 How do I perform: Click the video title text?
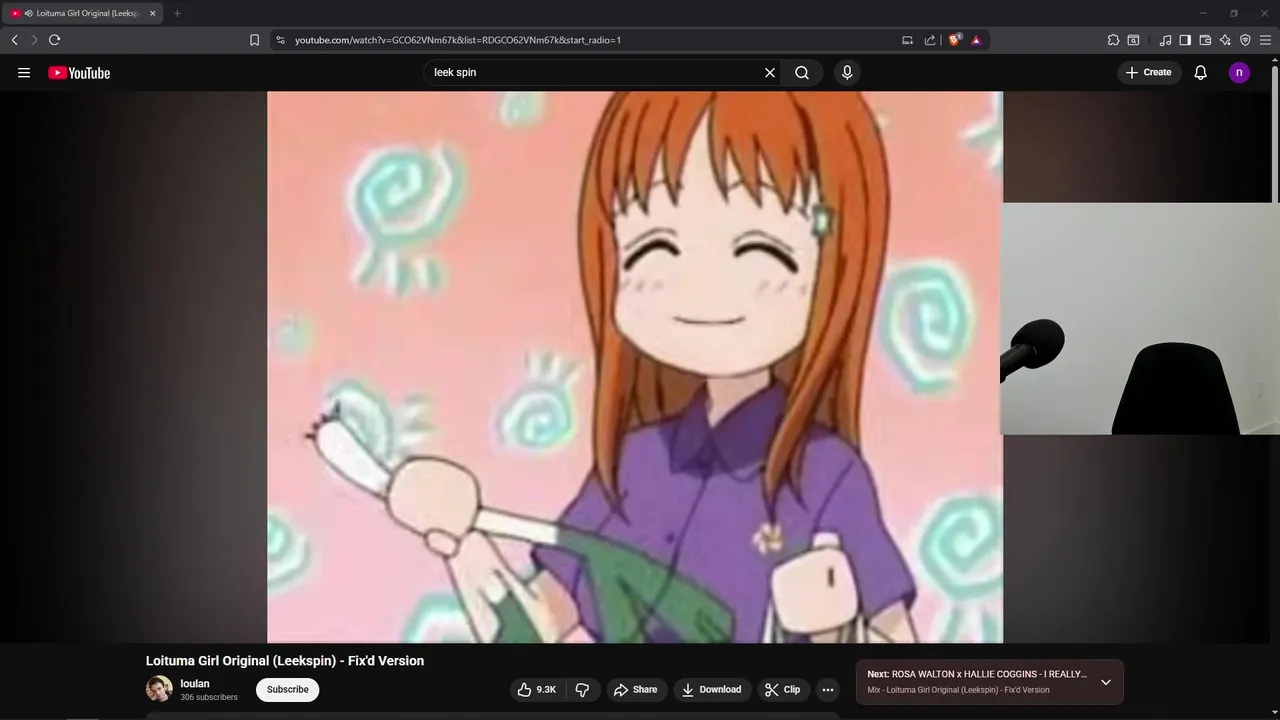click(285, 660)
